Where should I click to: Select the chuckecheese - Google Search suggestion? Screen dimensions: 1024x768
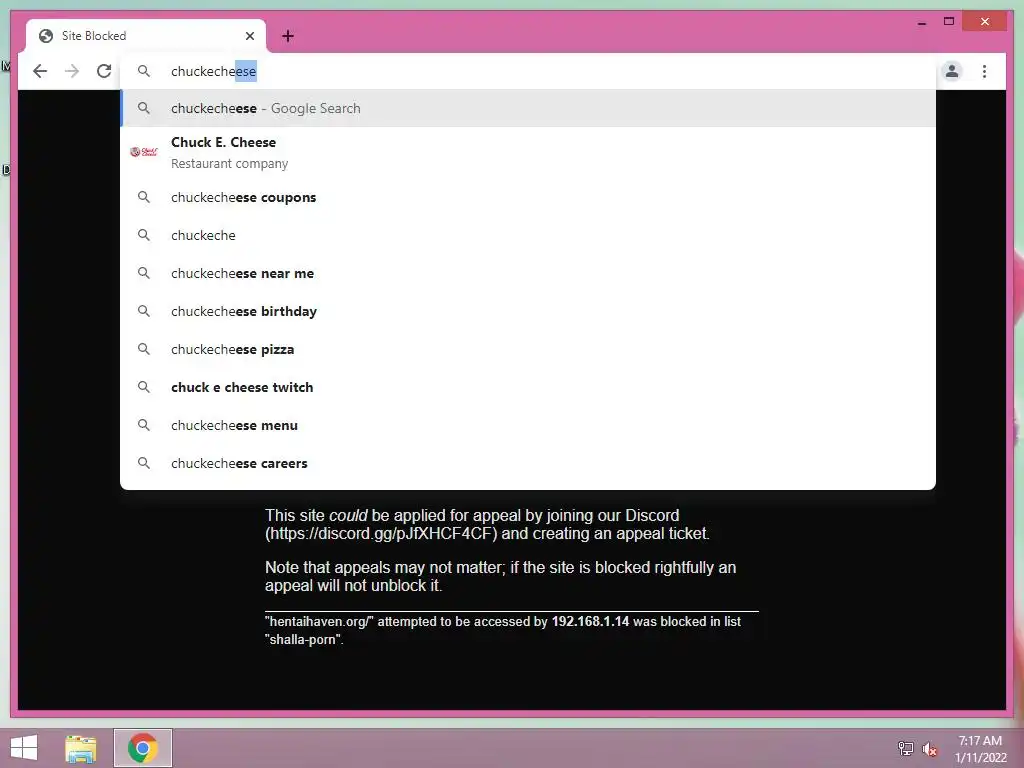coord(528,108)
